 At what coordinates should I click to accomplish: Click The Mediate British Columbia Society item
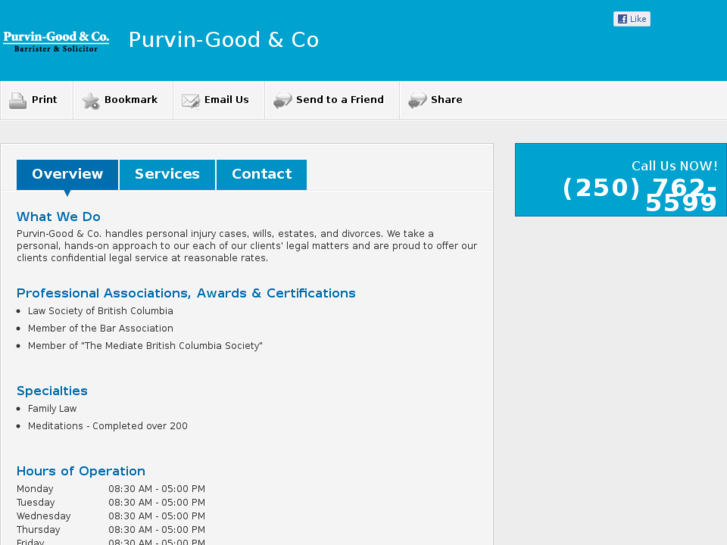pyautogui.click(x=145, y=346)
